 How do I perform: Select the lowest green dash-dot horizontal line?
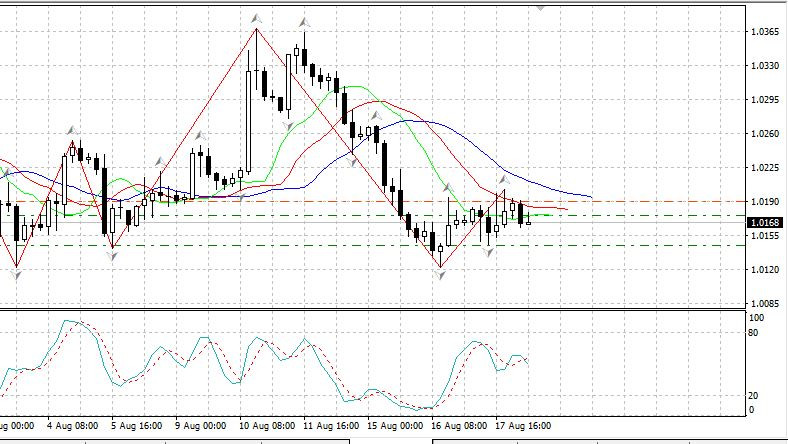[650, 245]
